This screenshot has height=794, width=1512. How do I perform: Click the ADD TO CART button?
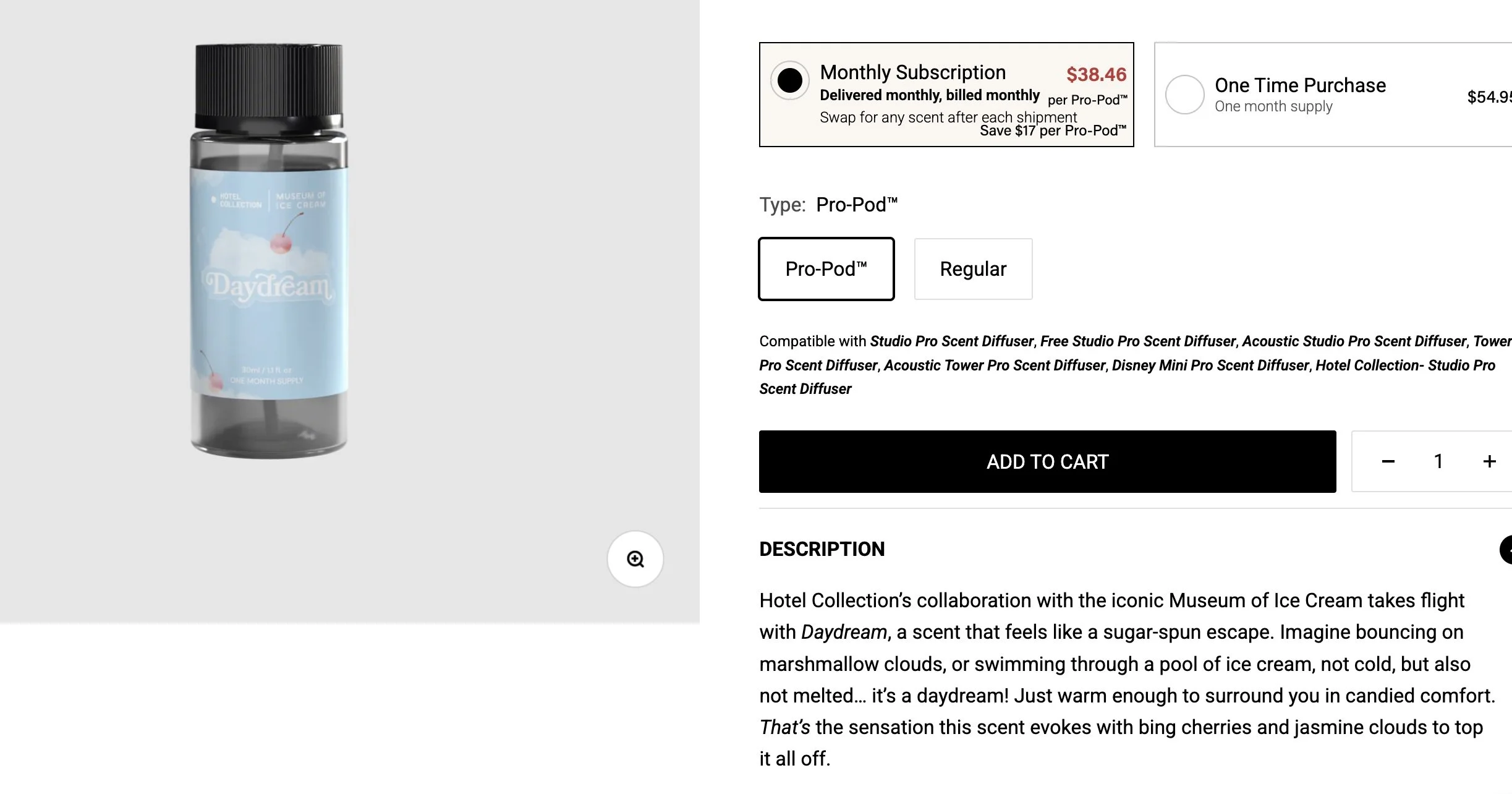pyautogui.click(x=1047, y=462)
